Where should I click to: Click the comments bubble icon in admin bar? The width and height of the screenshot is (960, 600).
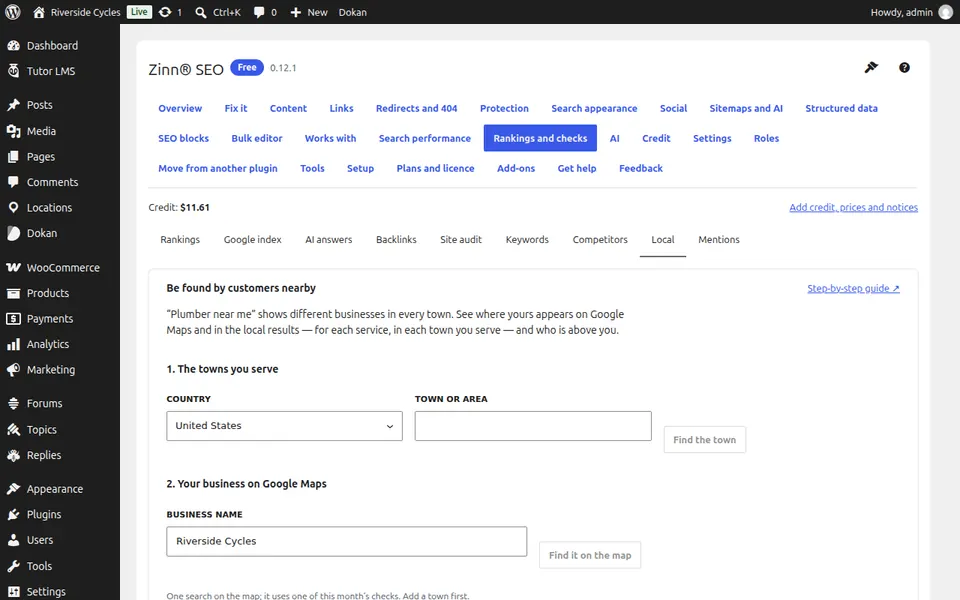(x=259, y=12)
